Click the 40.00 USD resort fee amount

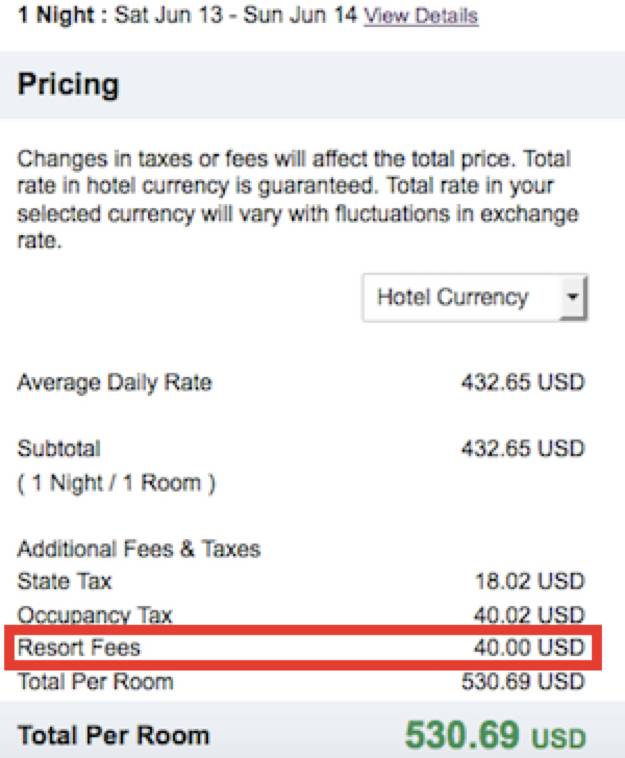(x=529, y=648)
